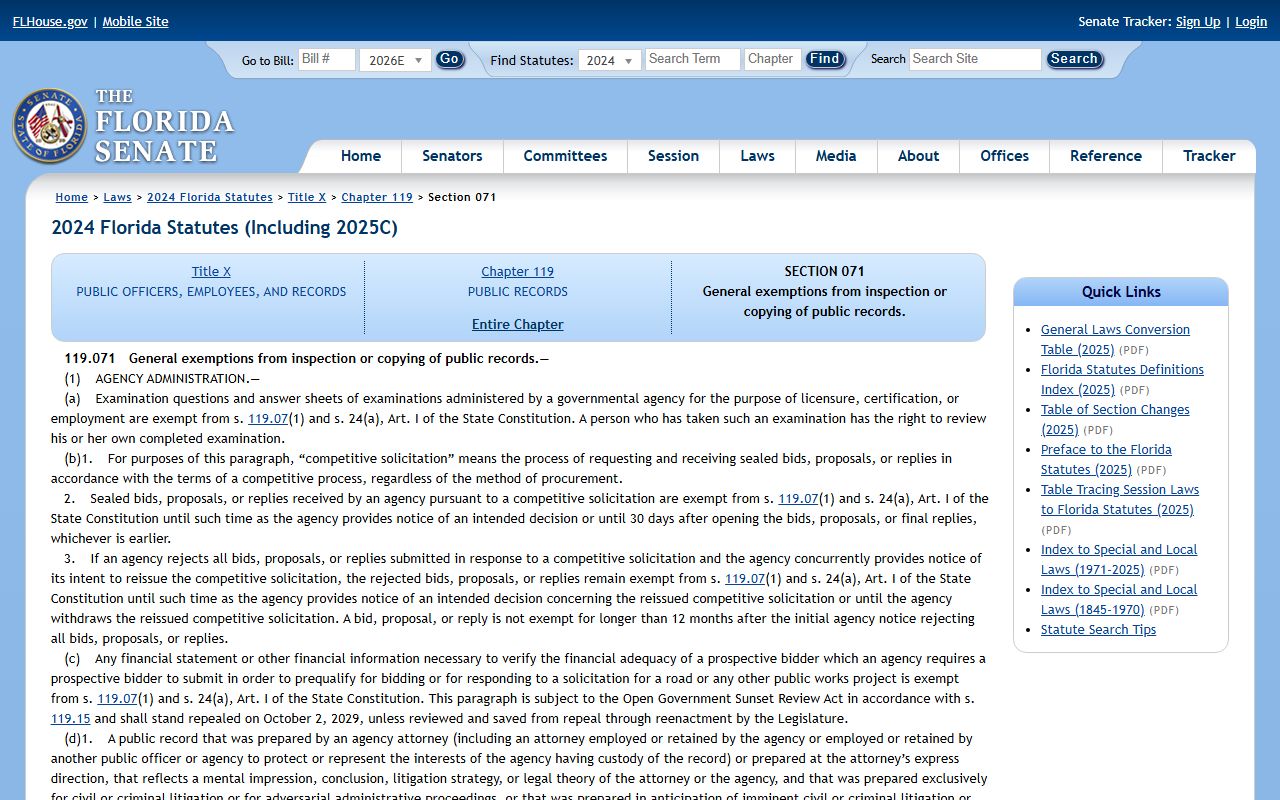The image size is (1280, 800).
Task: Click the Senate Tracker Sign Up link
Action: pos(1198,21)
